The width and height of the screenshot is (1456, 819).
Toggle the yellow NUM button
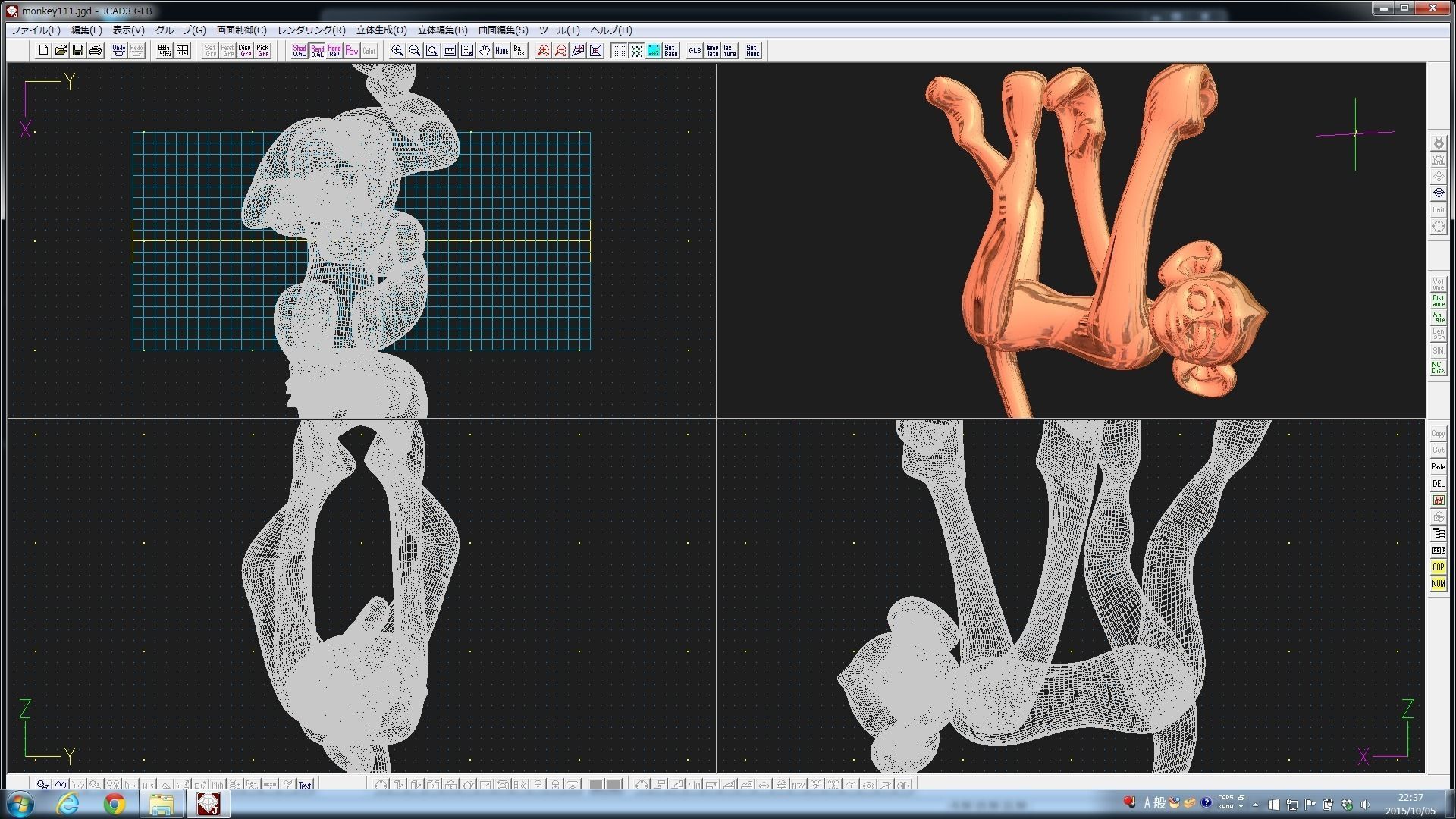[x=1439, y=584]
